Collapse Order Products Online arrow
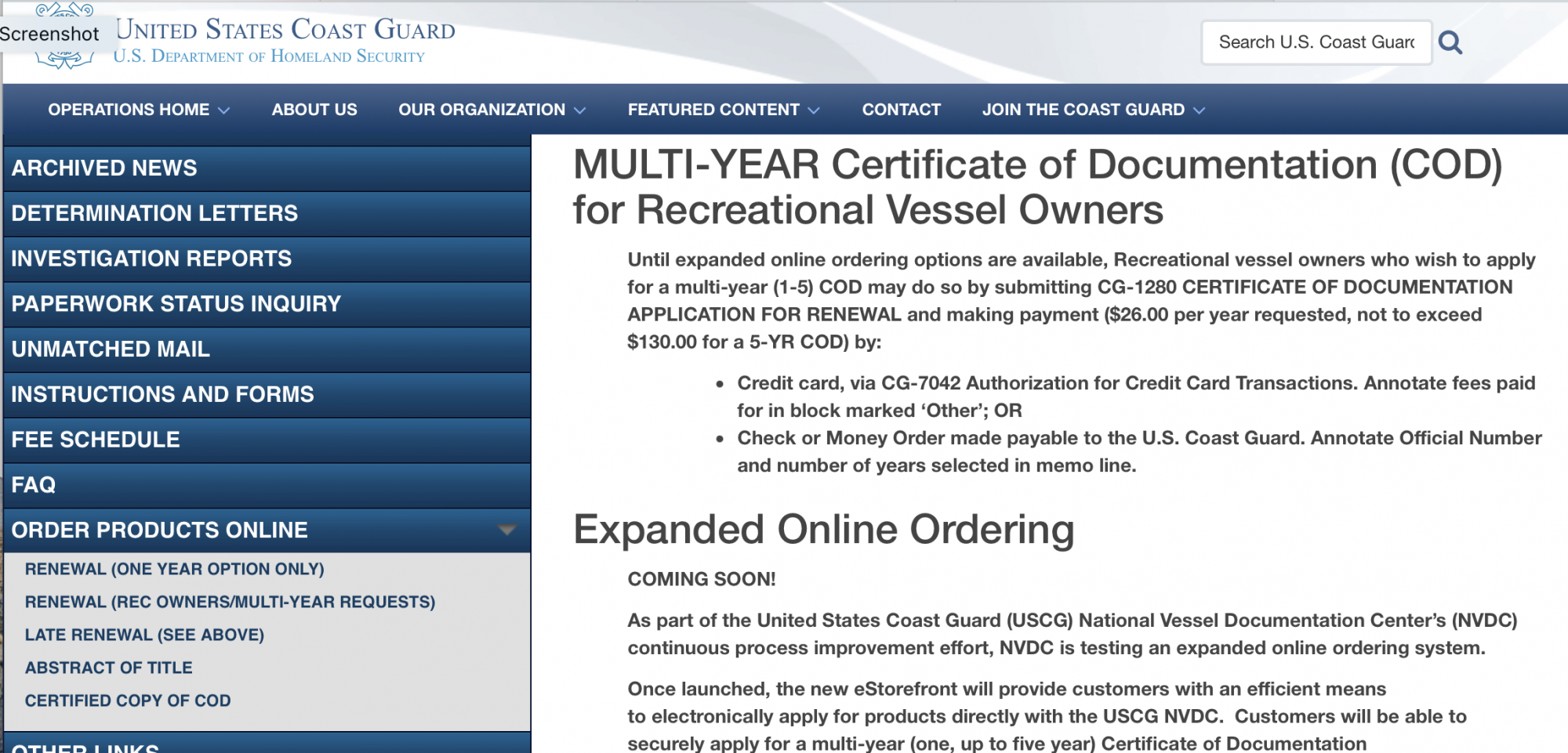Screen dimensions: 1568x753 coord(507,530)
